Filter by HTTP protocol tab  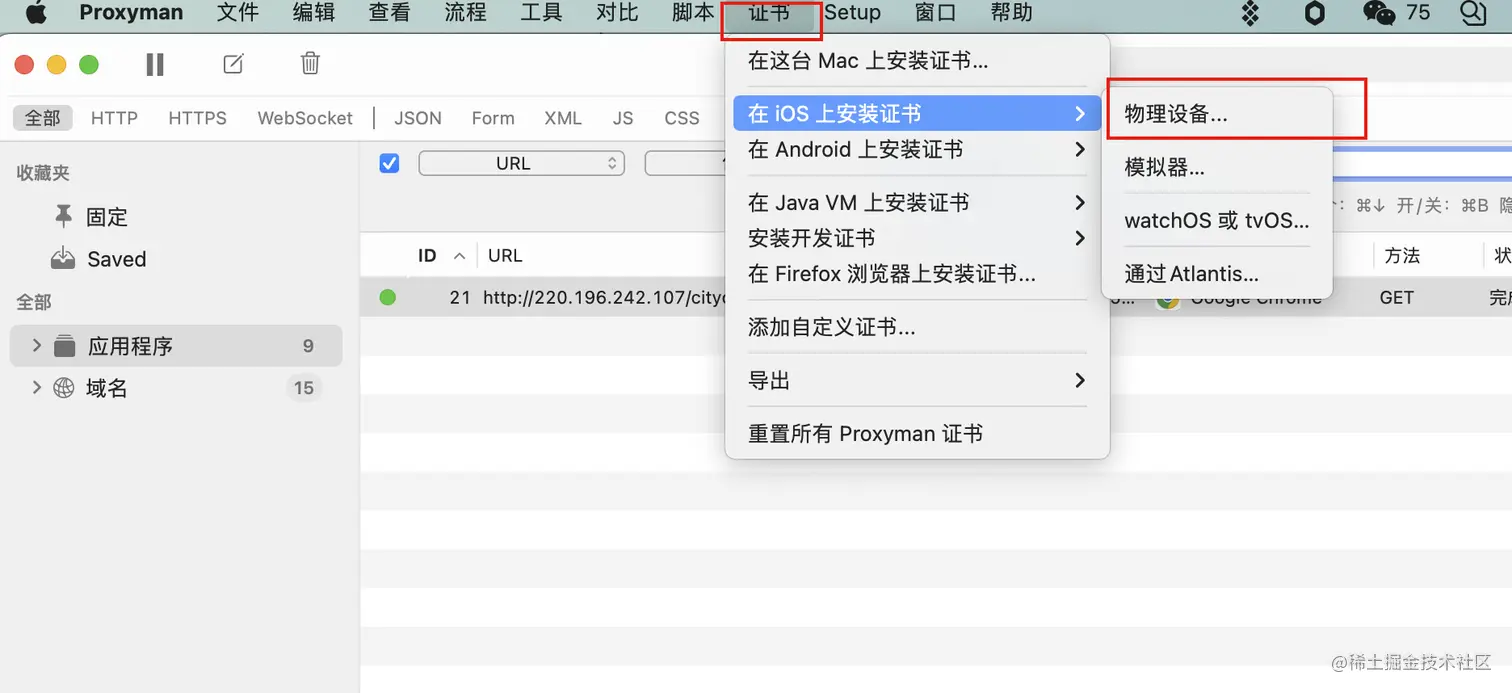pyautogui.click(x=114, y=118)
